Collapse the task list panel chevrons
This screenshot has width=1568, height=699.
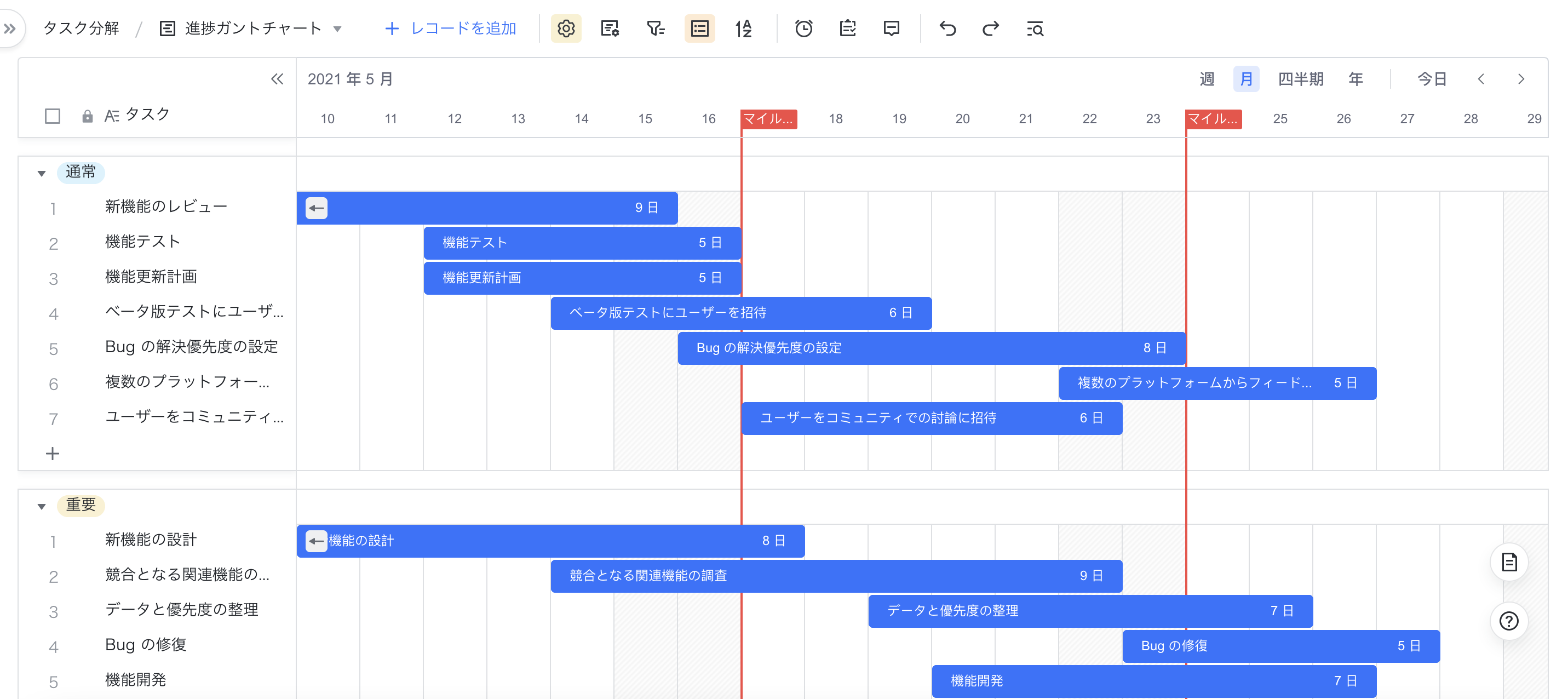point(277,79)
